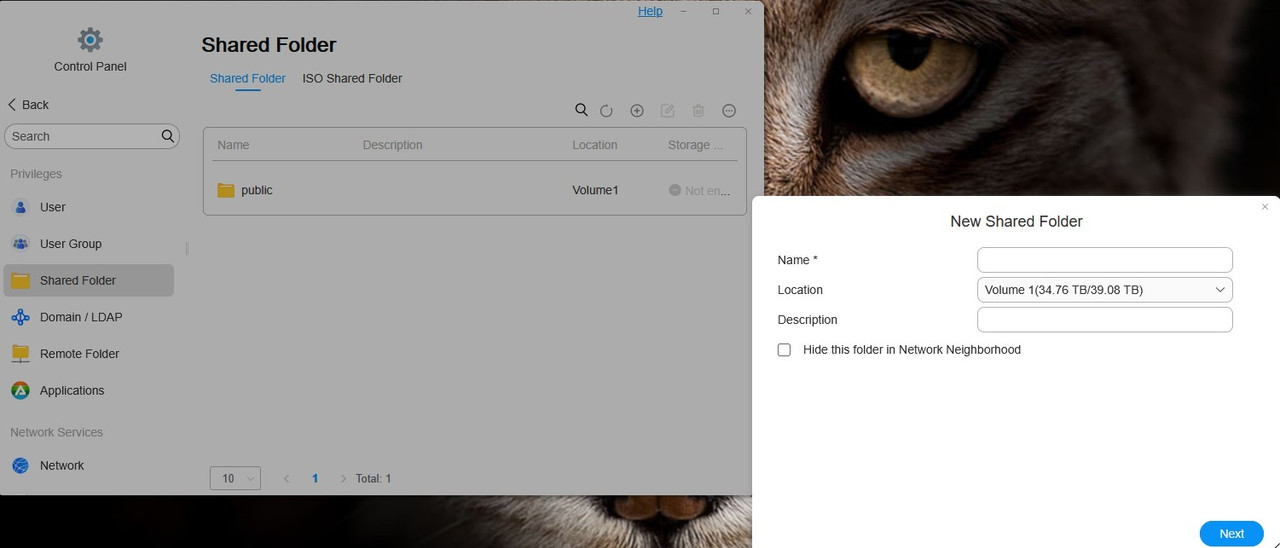
Task: Focus the sidebar Search field
Action: (92, 136)
